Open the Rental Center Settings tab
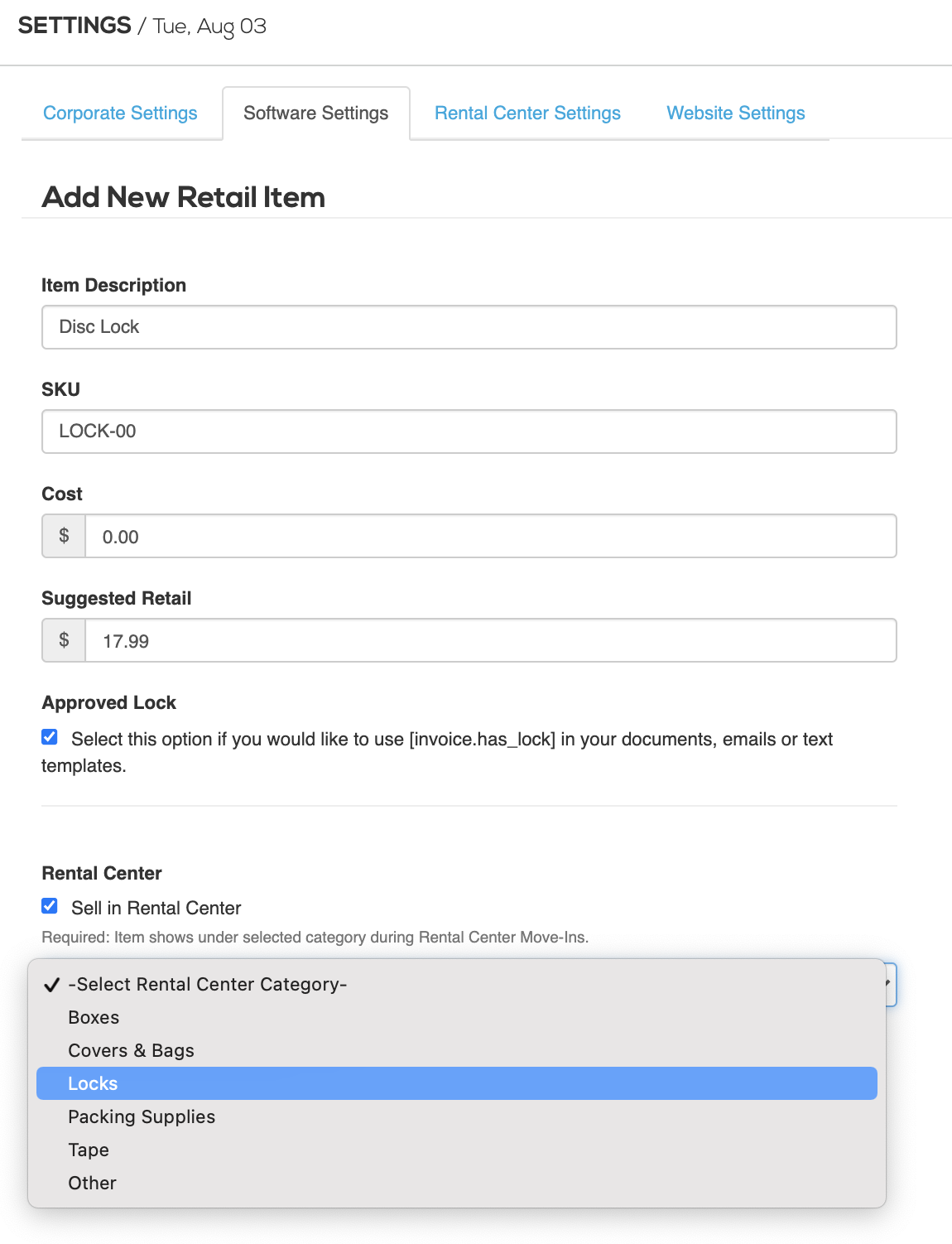This screenshot has height=1244, width=952. pos(527,113)
